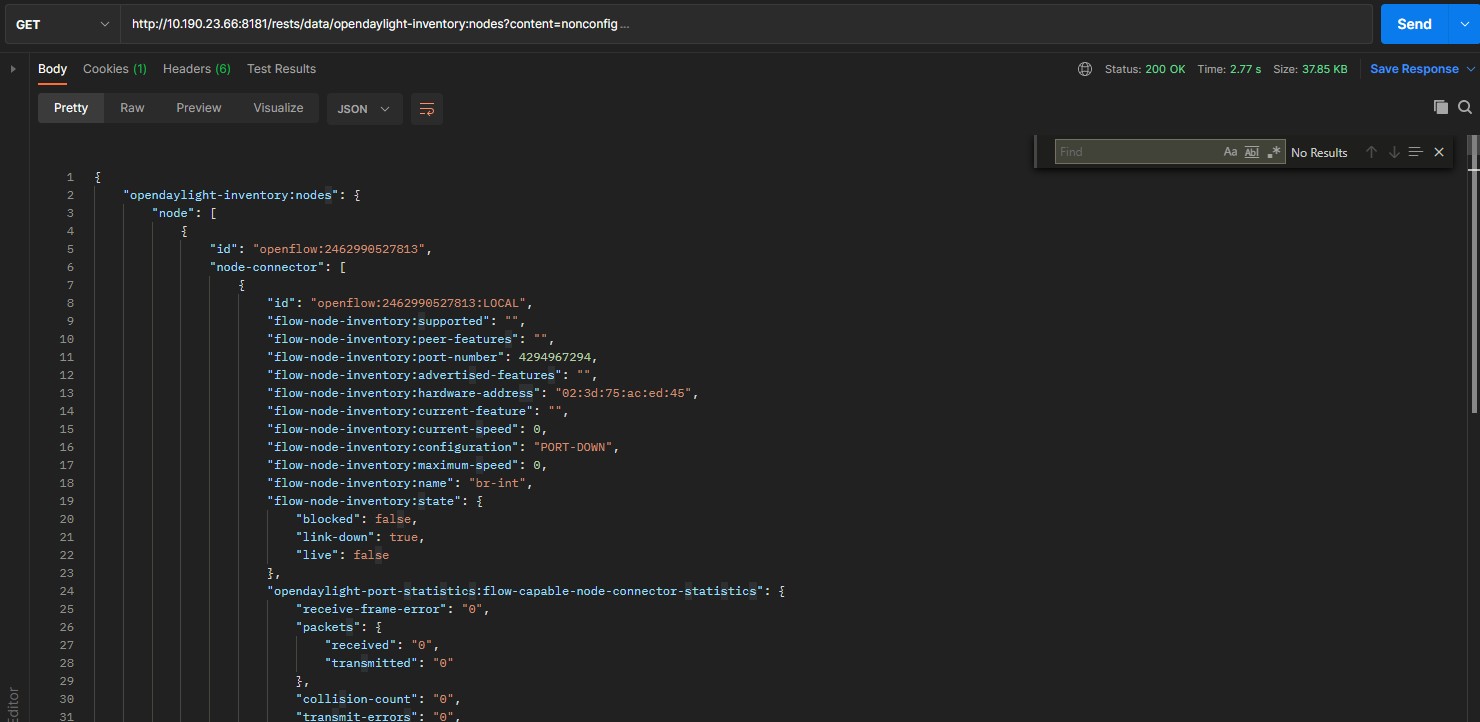Click the No Results label in Find bar
Viewport: 1480px width, 722px height.
point(1319,153)
